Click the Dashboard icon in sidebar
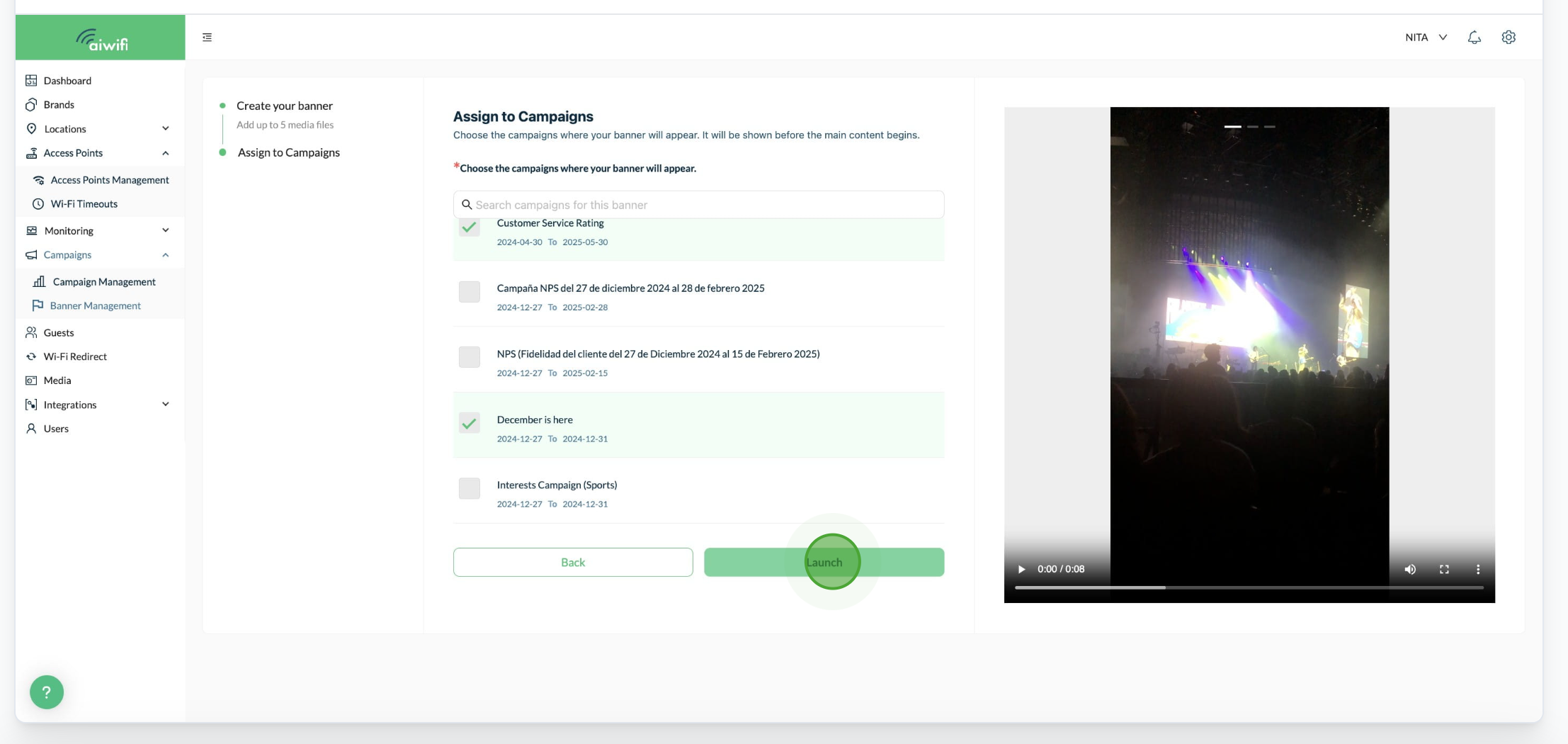The image size is (1568, 744). click(x=31, y=80)
